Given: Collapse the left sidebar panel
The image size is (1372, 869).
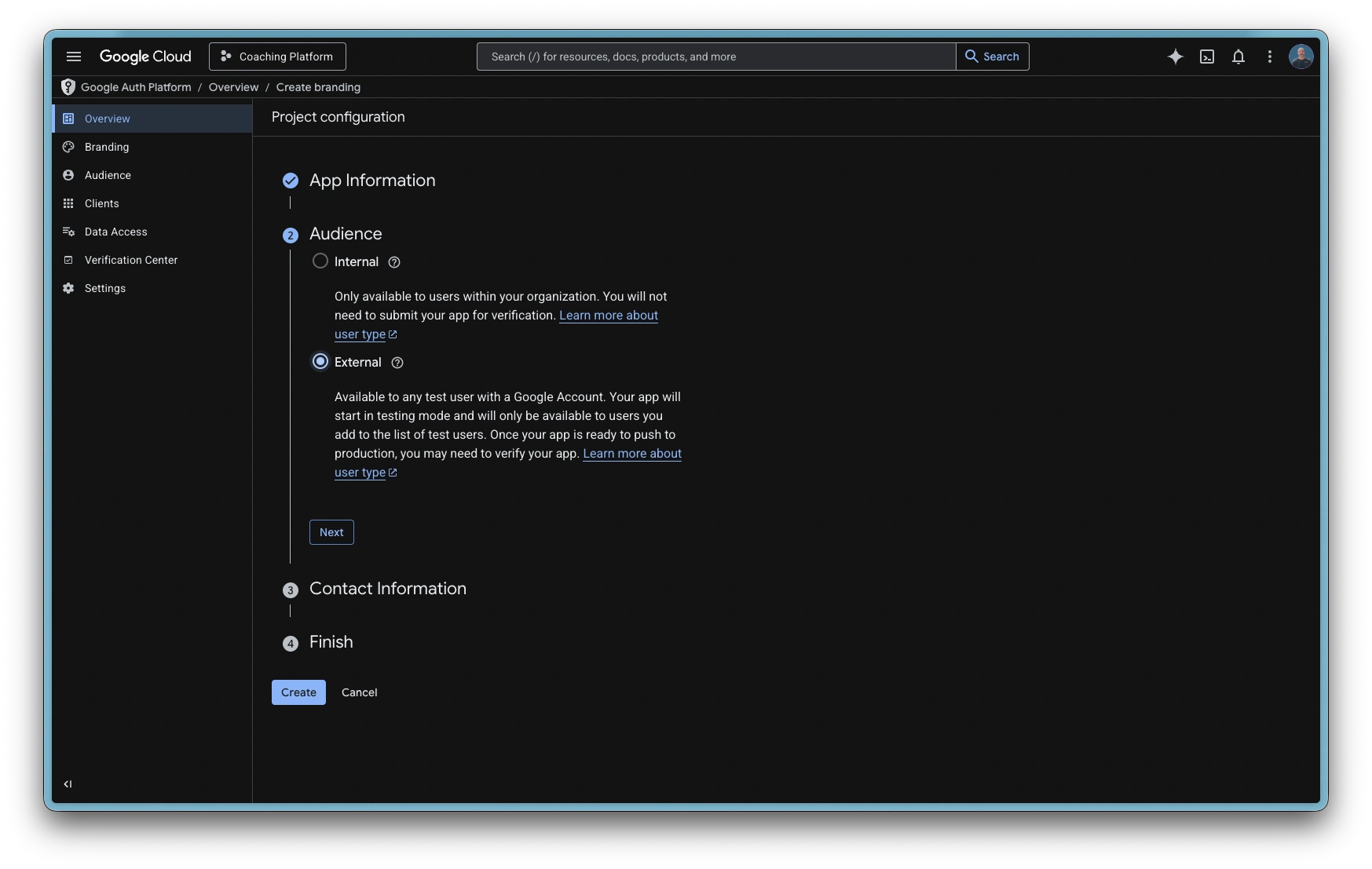Looking at the screenshot, I should point(68,783).
